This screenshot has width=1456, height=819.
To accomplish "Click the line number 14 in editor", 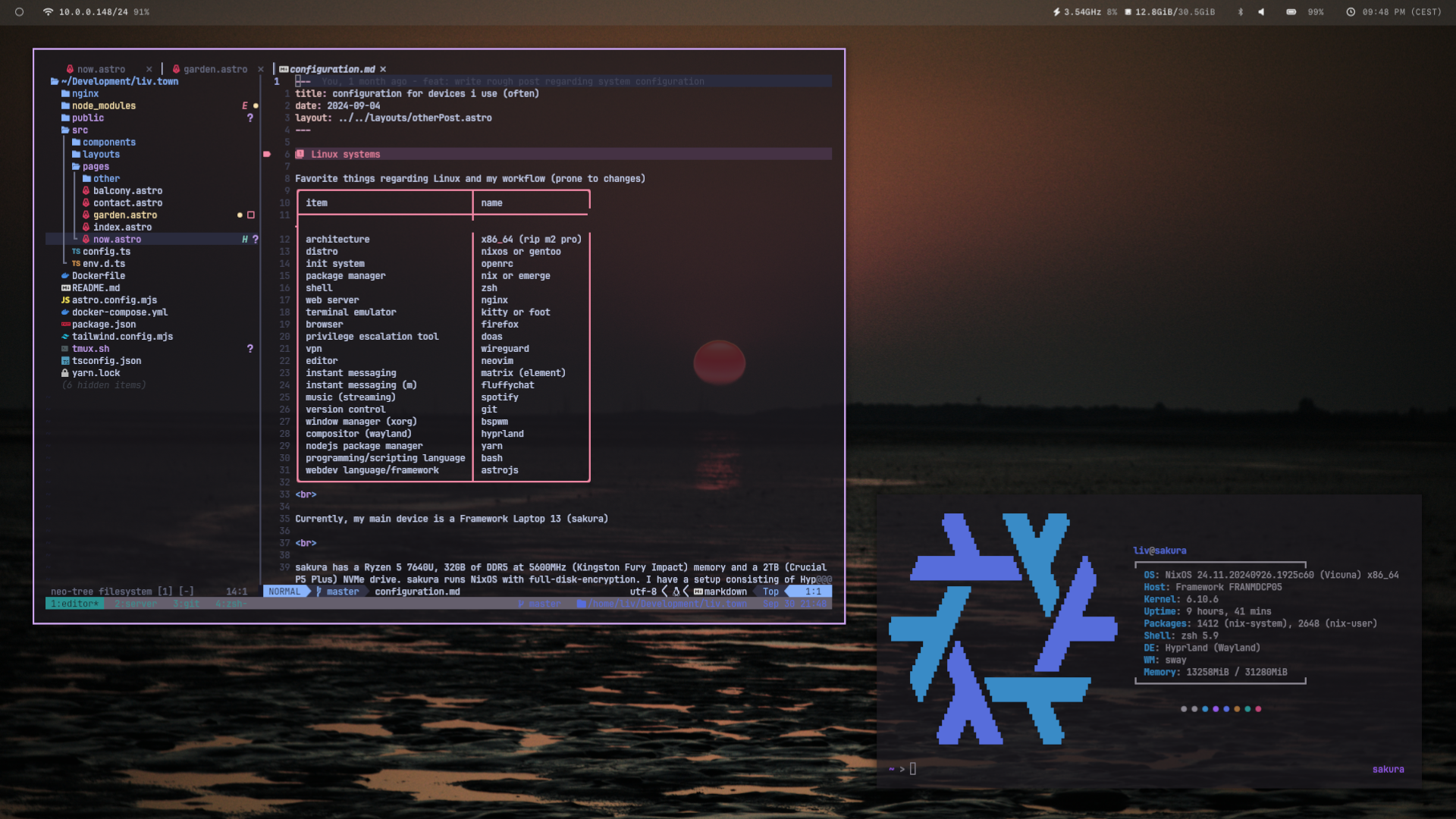I will pyautogui.click(x=284, y=263).
